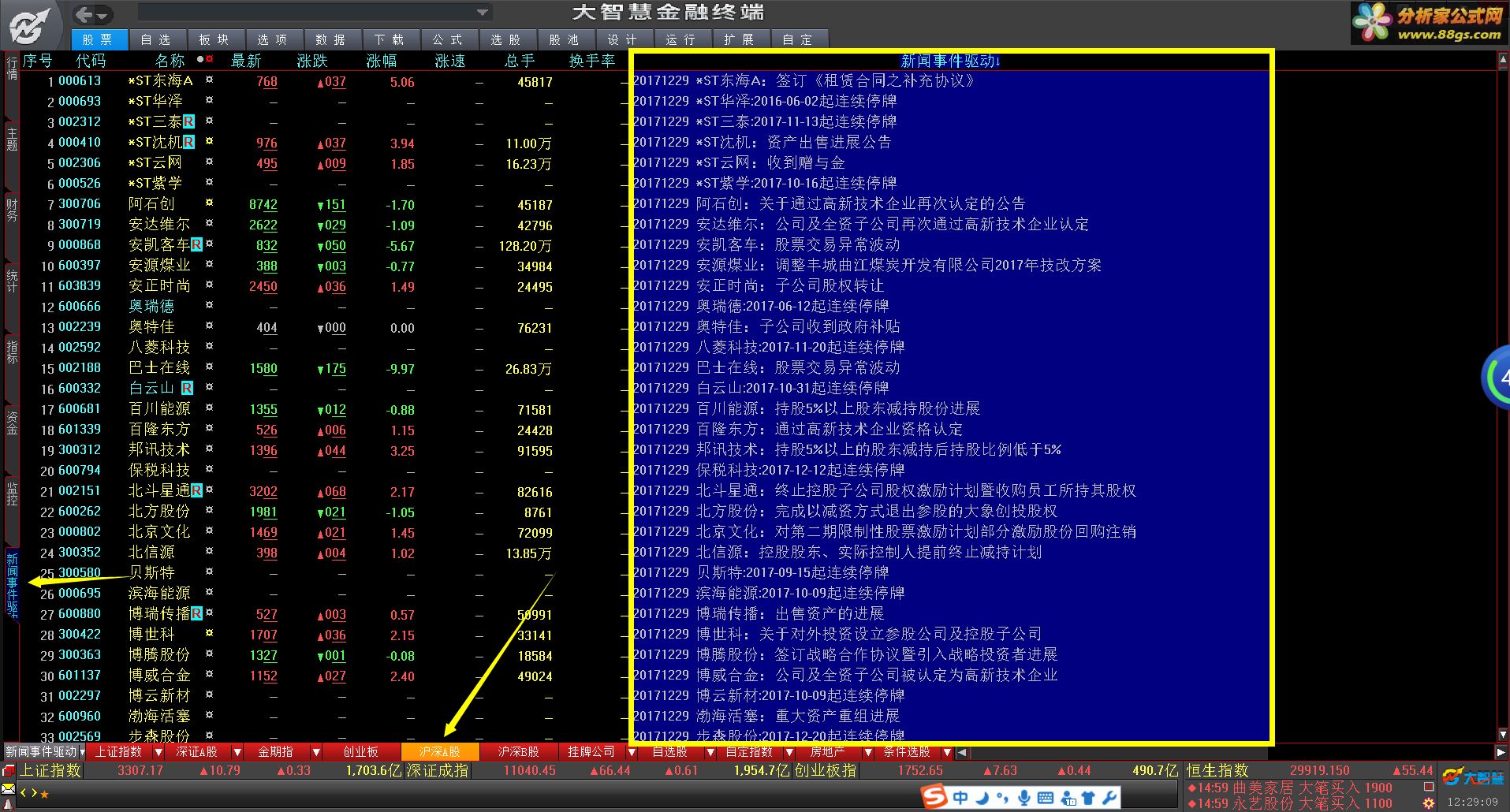Click the R badge next to 白云山

pyautogui.click(x=187, y=388)
